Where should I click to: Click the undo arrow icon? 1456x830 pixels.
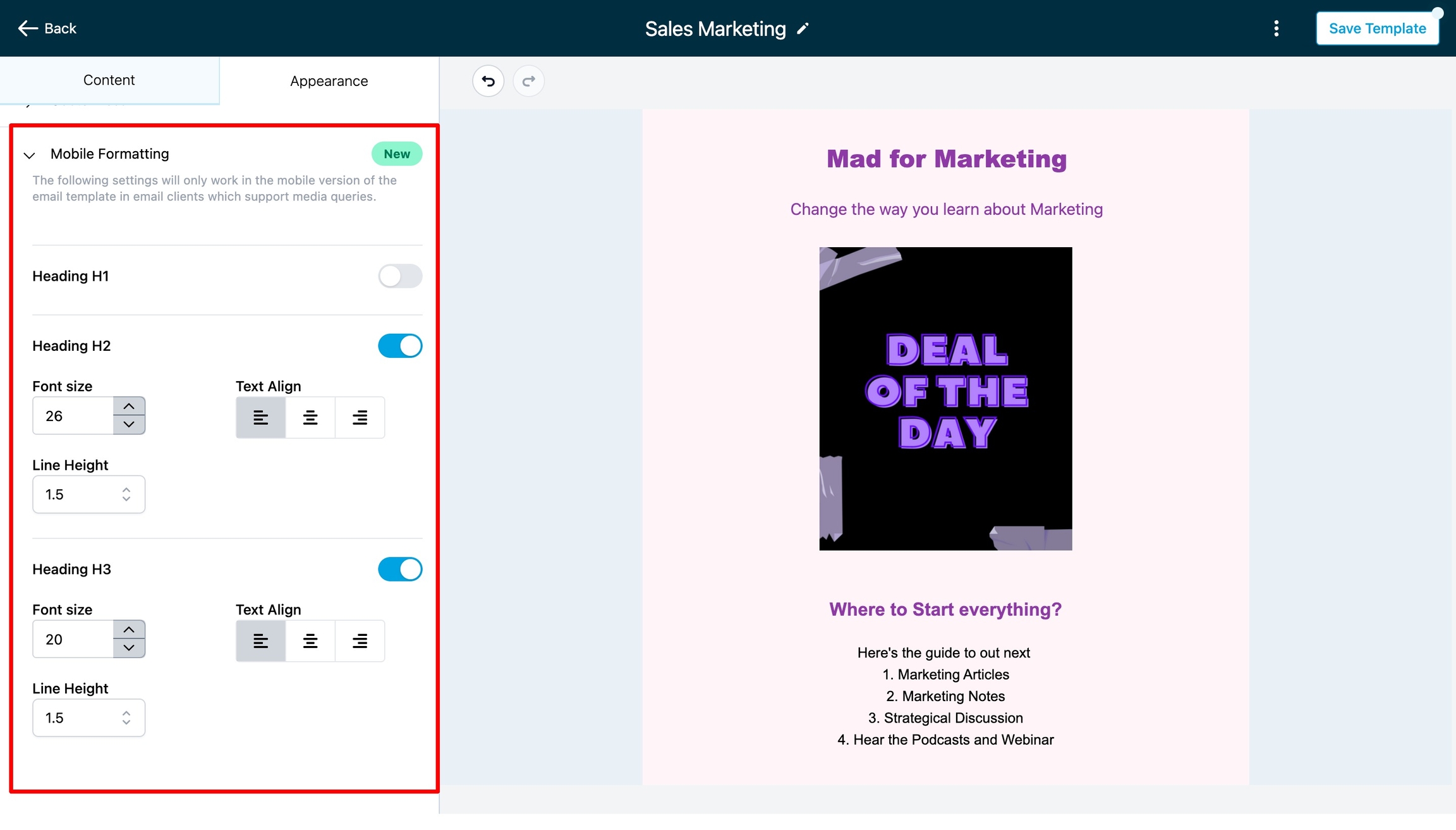click(488, 81)
